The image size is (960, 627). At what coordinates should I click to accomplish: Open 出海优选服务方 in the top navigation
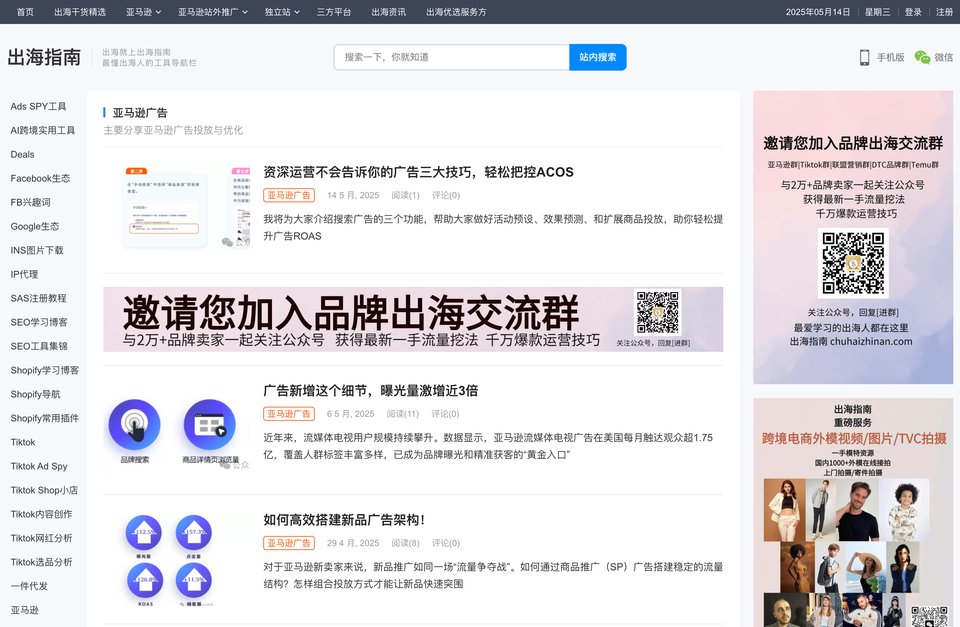coord(456,12)
